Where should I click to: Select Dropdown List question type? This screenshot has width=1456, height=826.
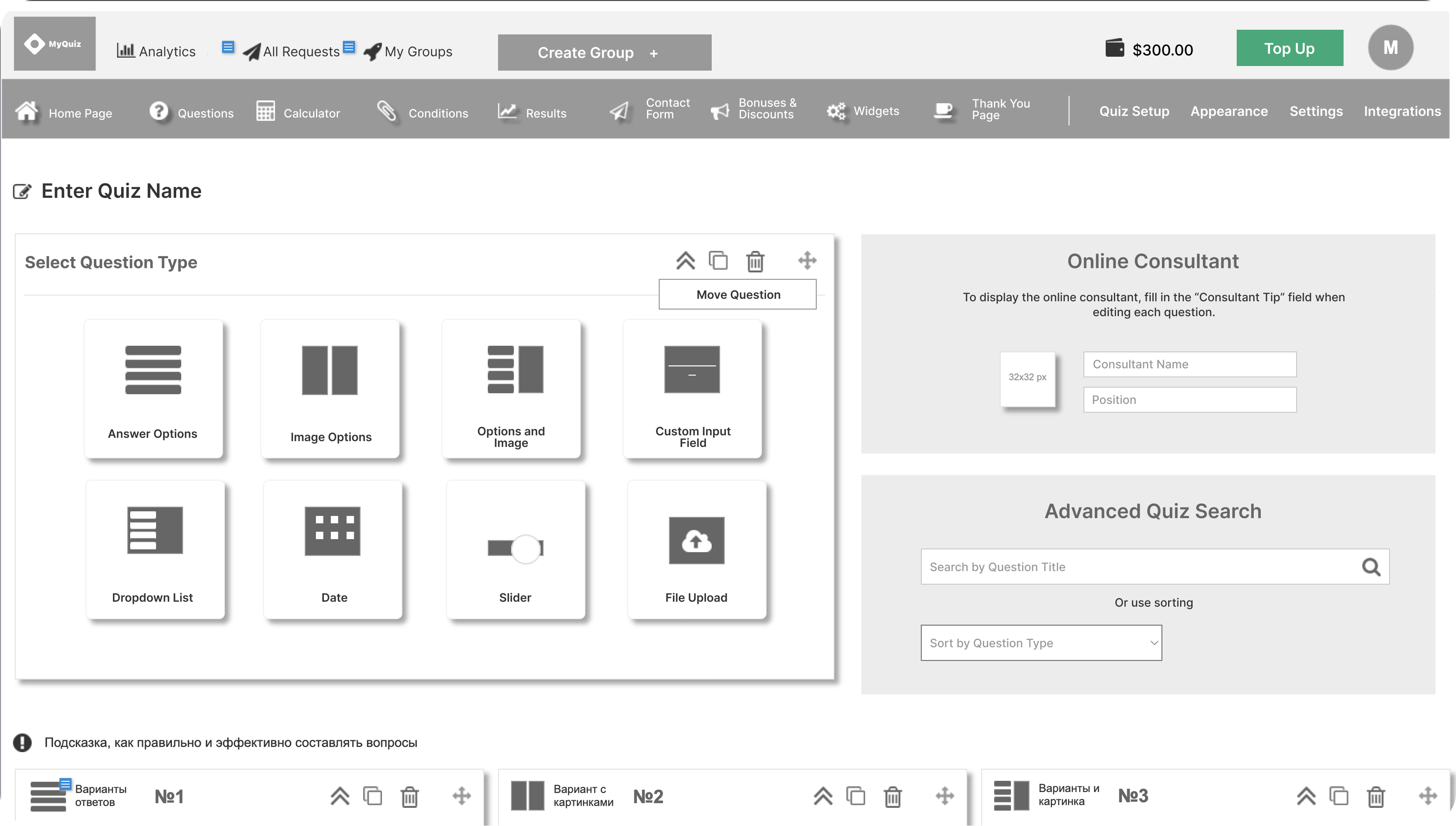pos(155,549)
